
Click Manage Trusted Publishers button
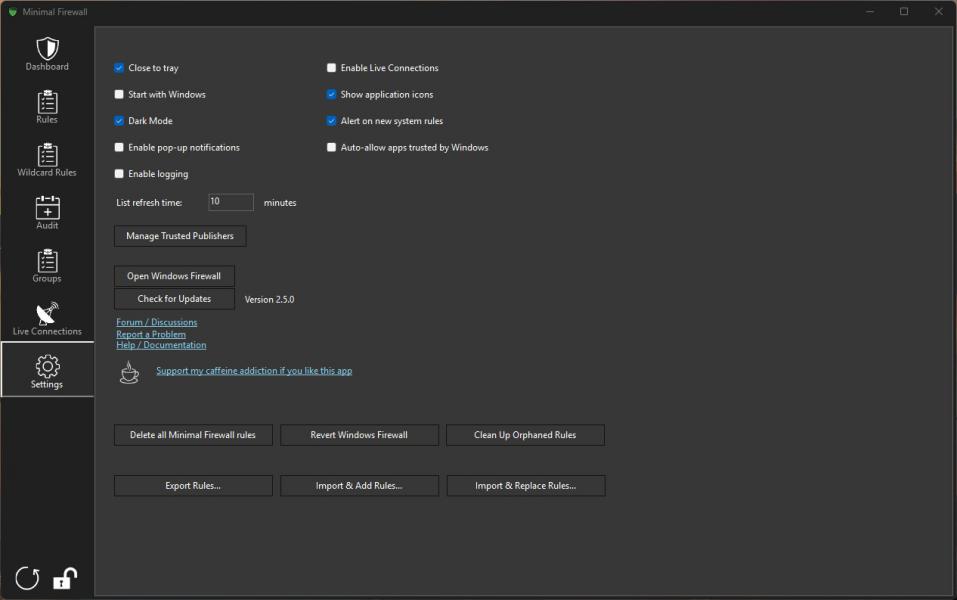tap(180, 236)
